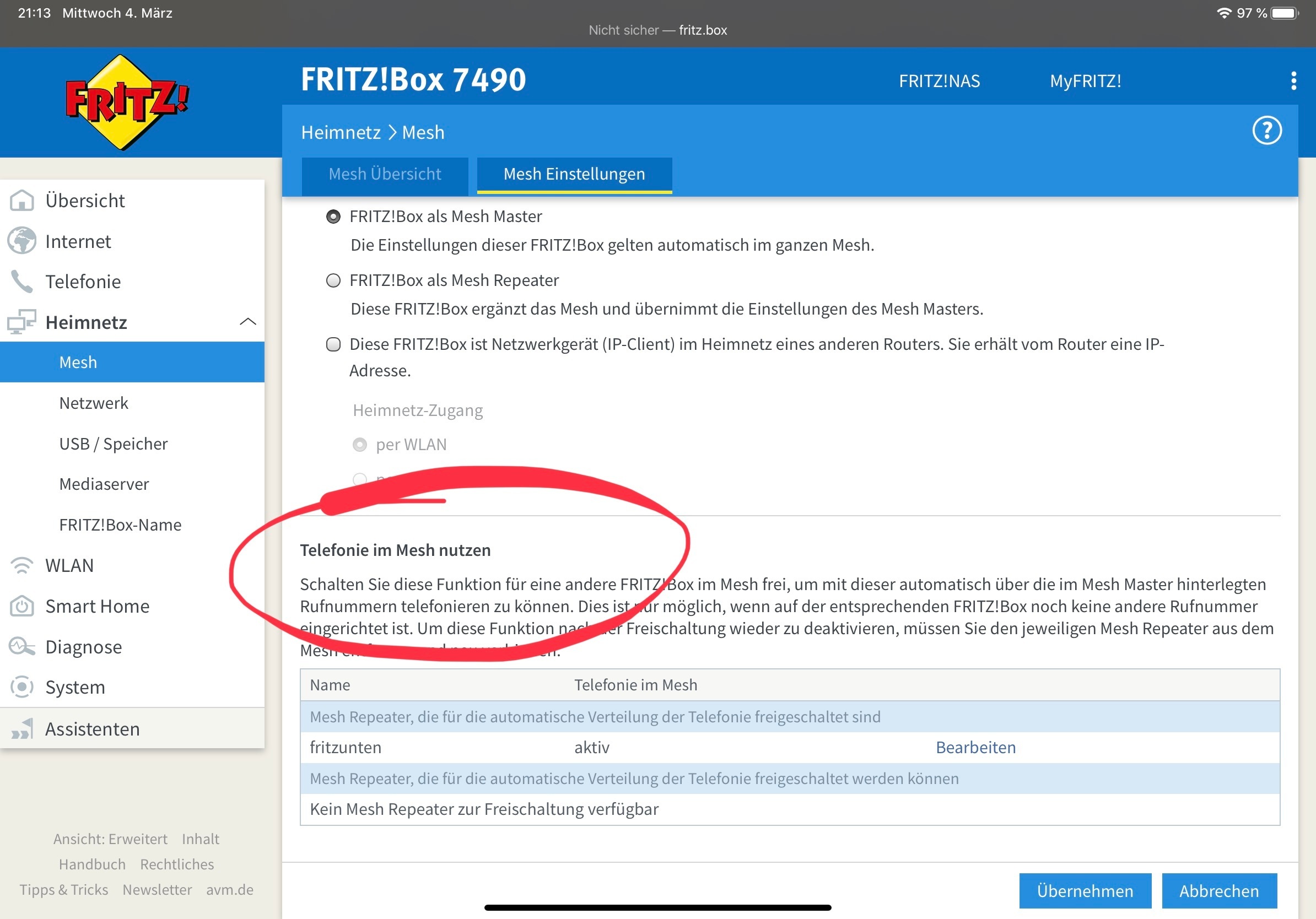Click the Smart Home power icon

(x=22, y=606)
